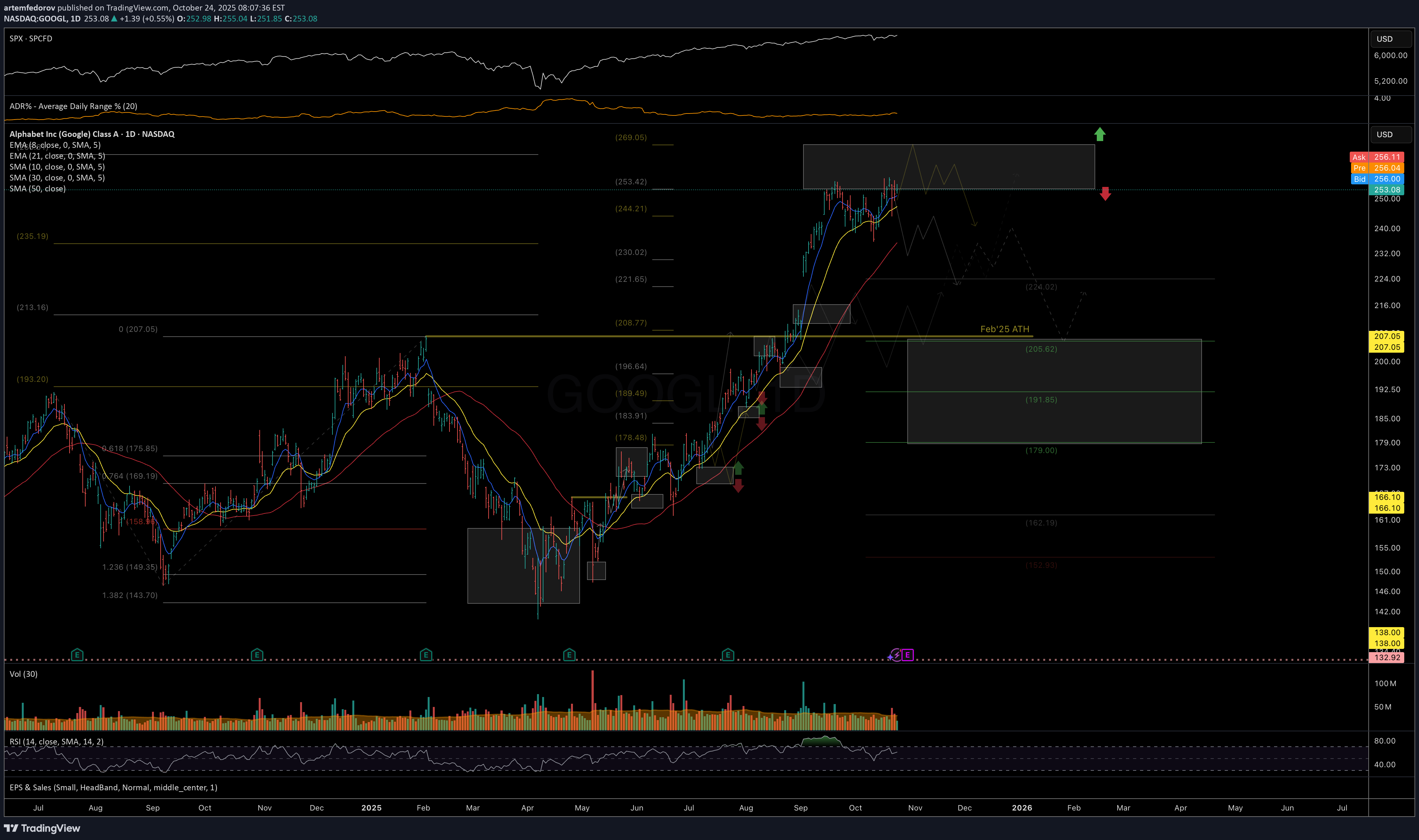This screenshot has width=1419, height=840.
Task: Click the green up arrow above the box
Action: (1099, 134)
